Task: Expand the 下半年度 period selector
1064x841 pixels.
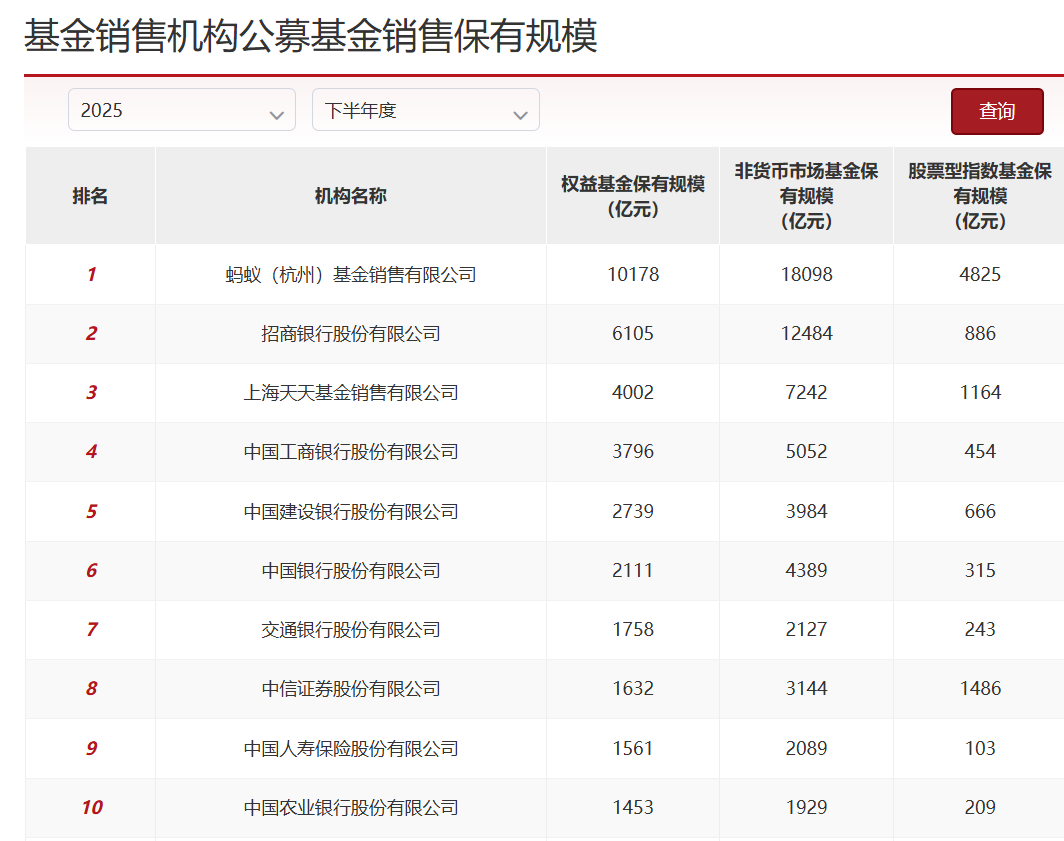Action: 425,110
